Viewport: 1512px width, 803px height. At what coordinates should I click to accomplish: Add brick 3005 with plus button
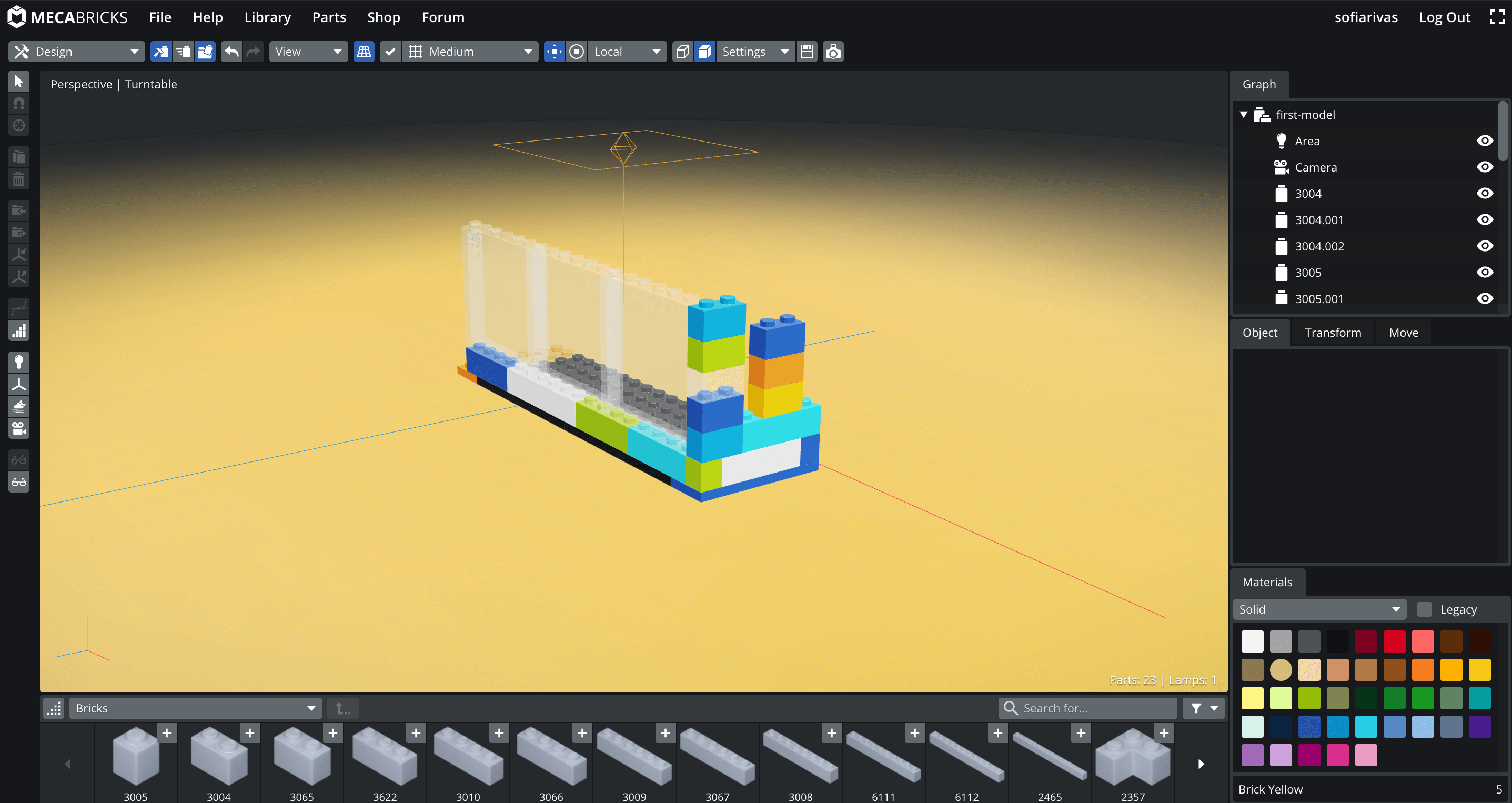point(167,733)
